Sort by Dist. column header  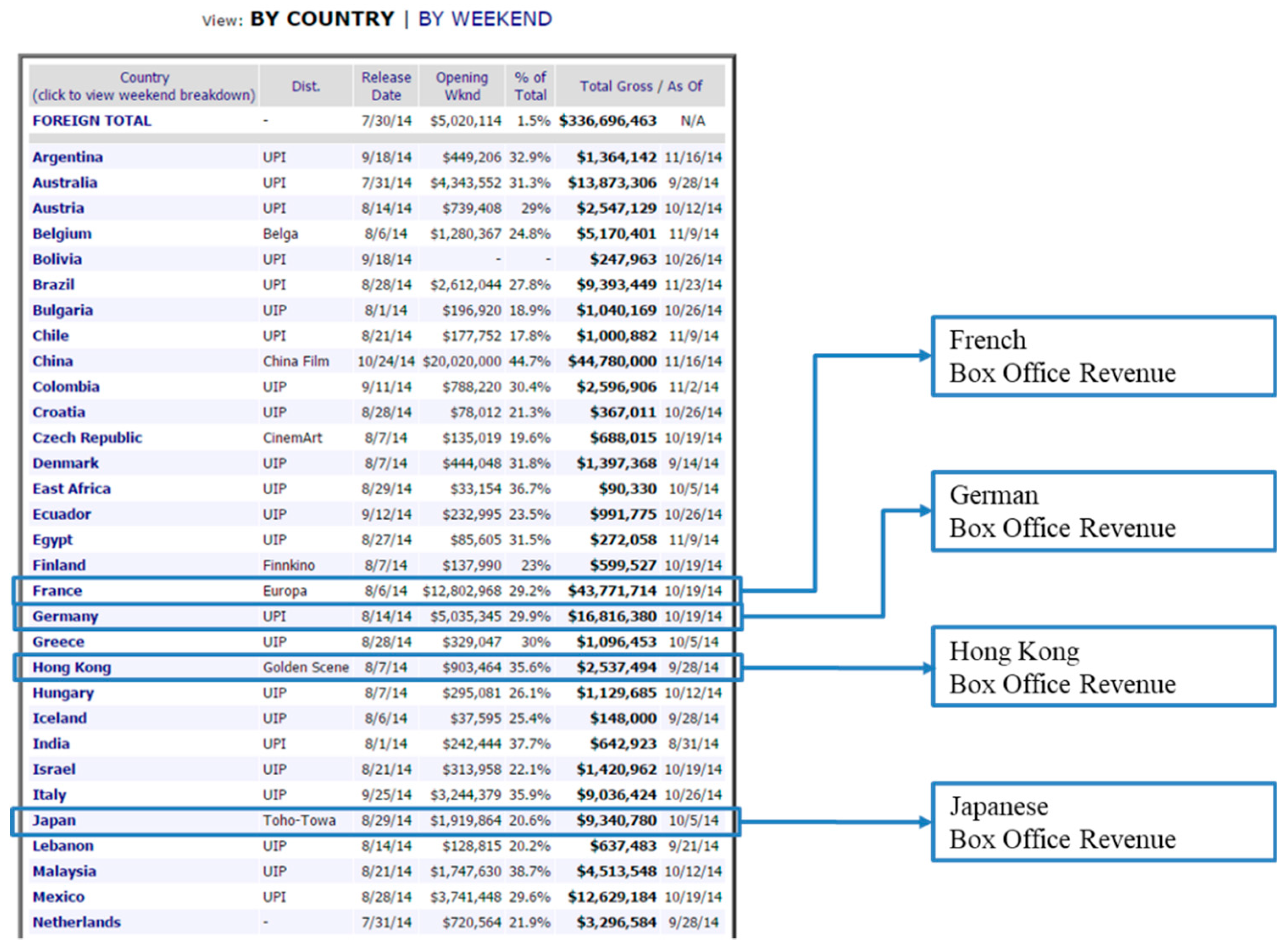[305, 86]
